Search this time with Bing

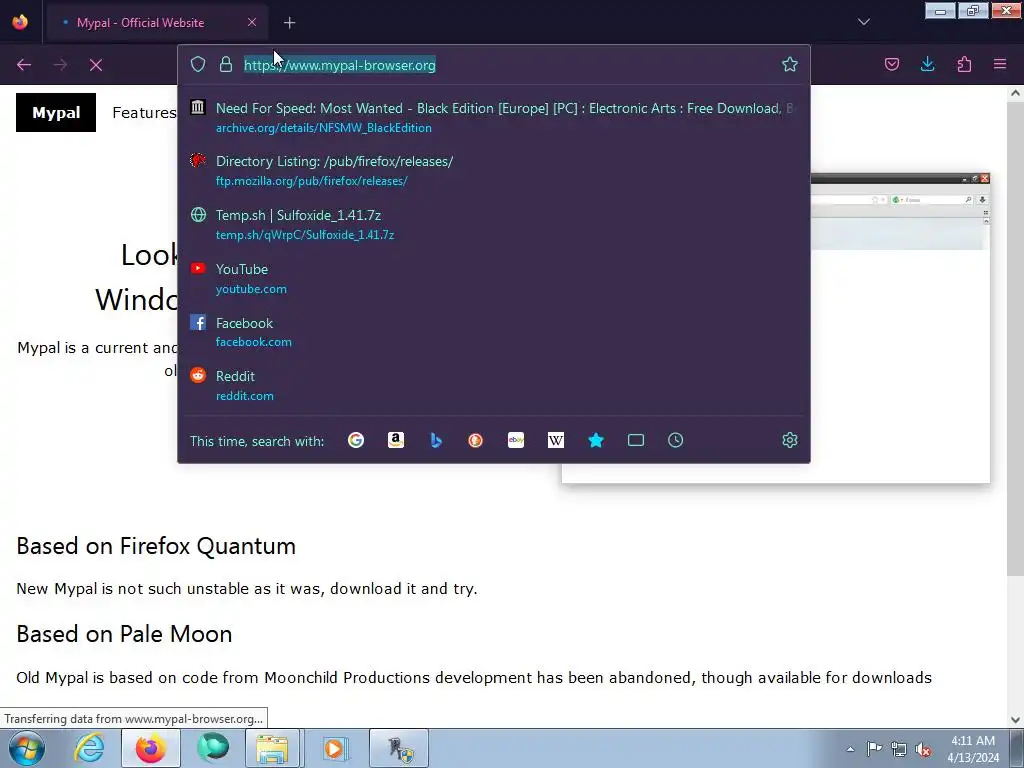coord(436,440)
